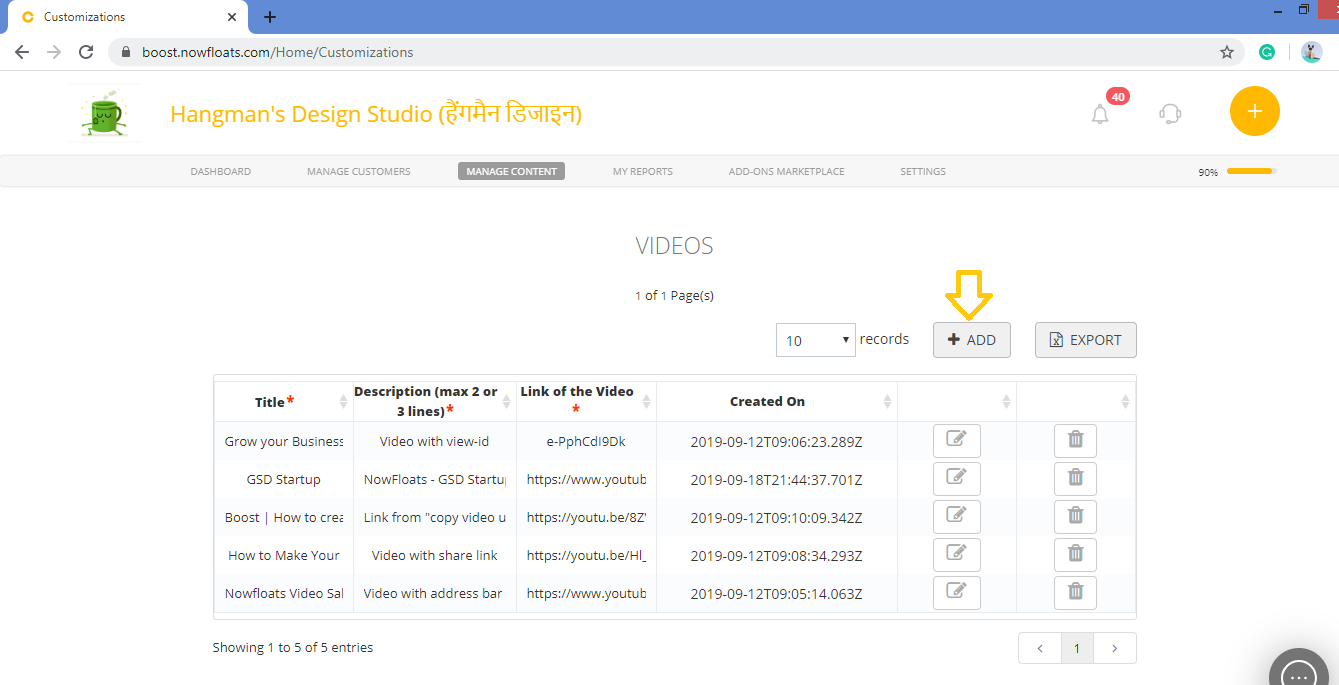Select the 'NowFloats - GSD Startu' description cell
Screen dimensions: 1339x685
pyautogui.click(x=435, y=479)
